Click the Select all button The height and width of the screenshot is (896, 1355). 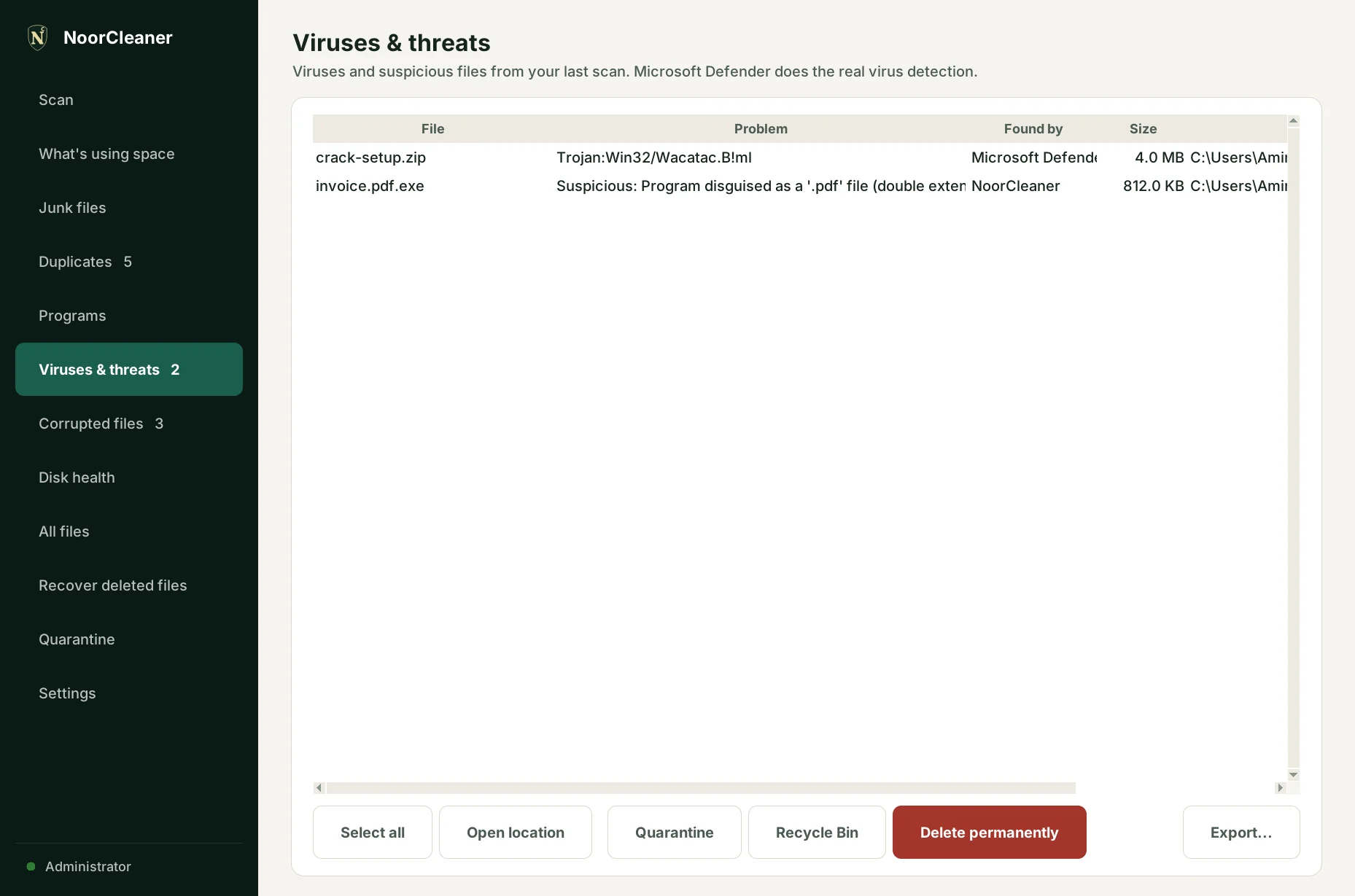[x=373, y=833]
